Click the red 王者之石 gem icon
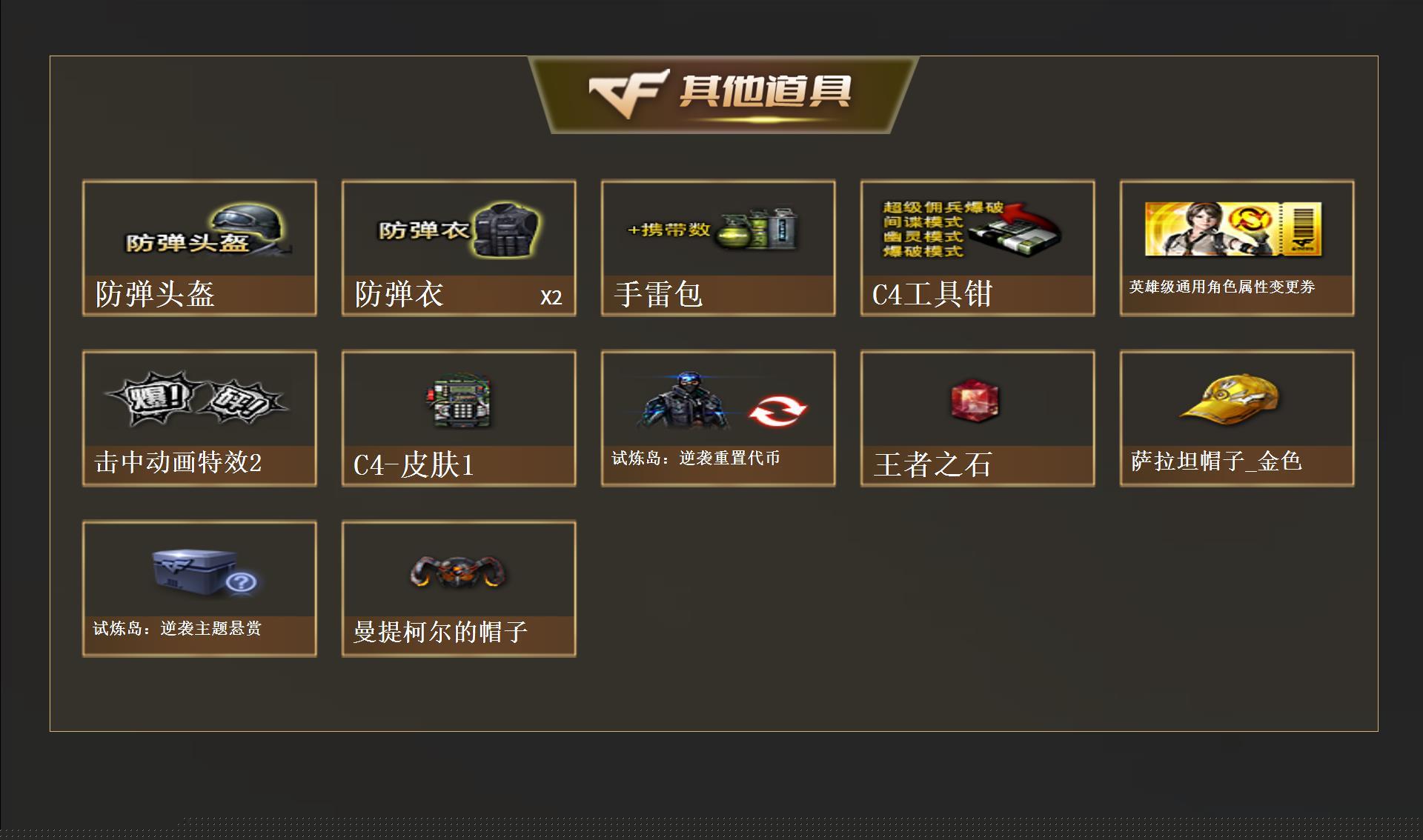 pyautogui.click(x=975, y=401)
